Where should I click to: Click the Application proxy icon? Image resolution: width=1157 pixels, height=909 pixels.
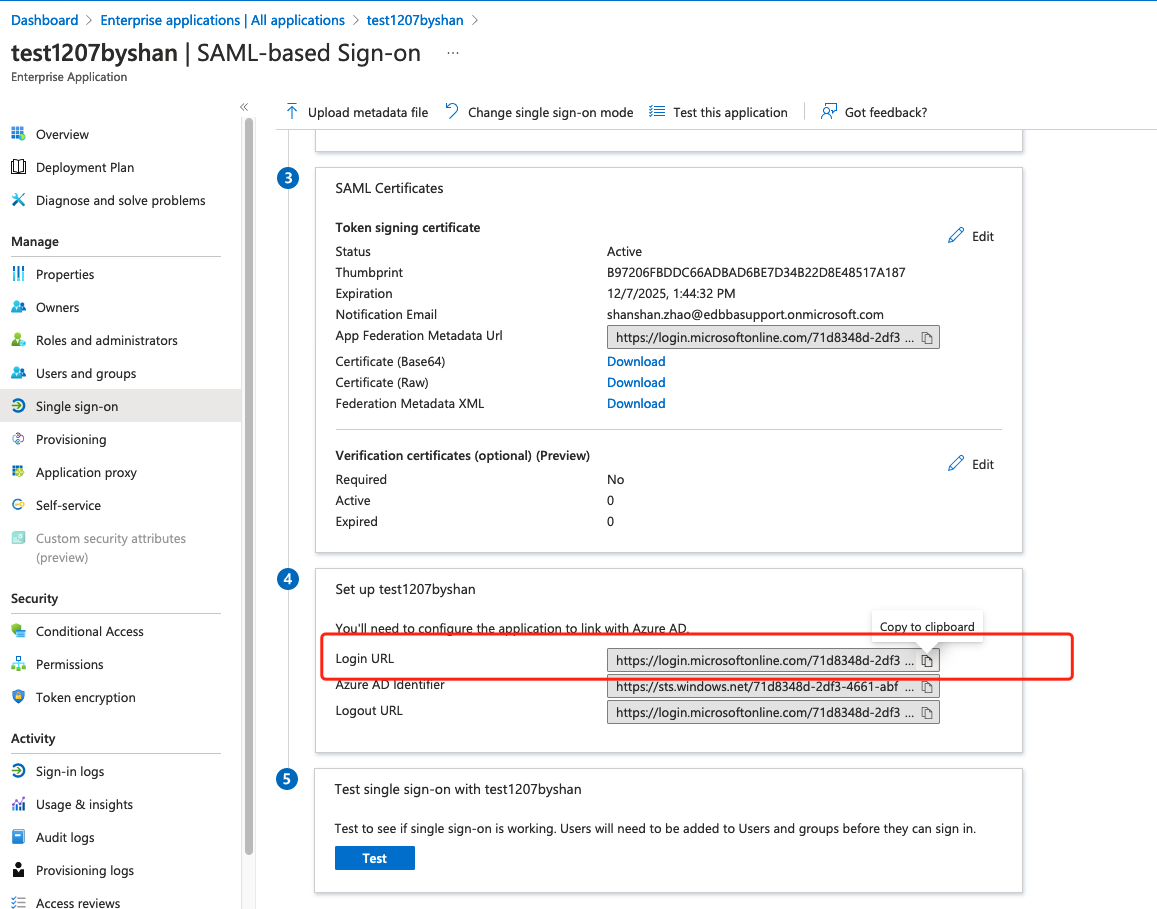18,472
